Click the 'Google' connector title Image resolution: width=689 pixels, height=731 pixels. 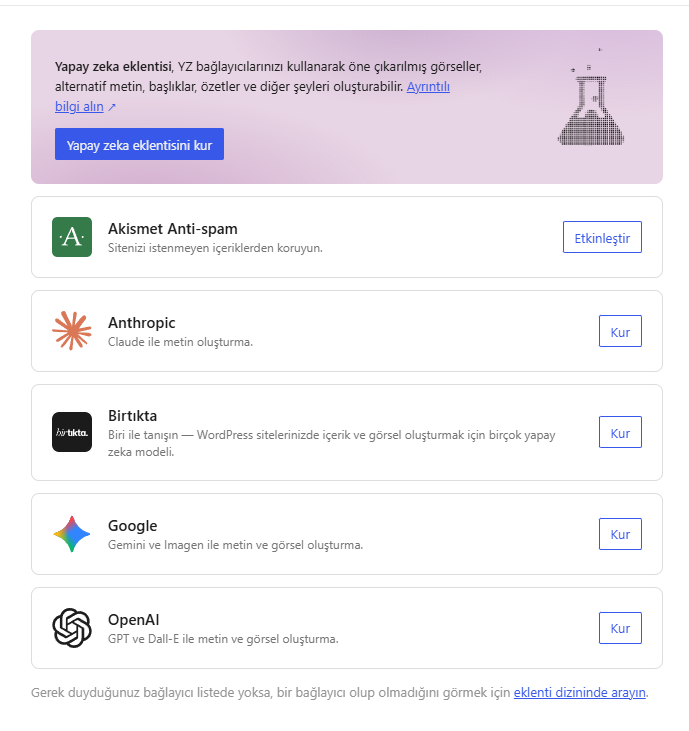click(132, 526)
